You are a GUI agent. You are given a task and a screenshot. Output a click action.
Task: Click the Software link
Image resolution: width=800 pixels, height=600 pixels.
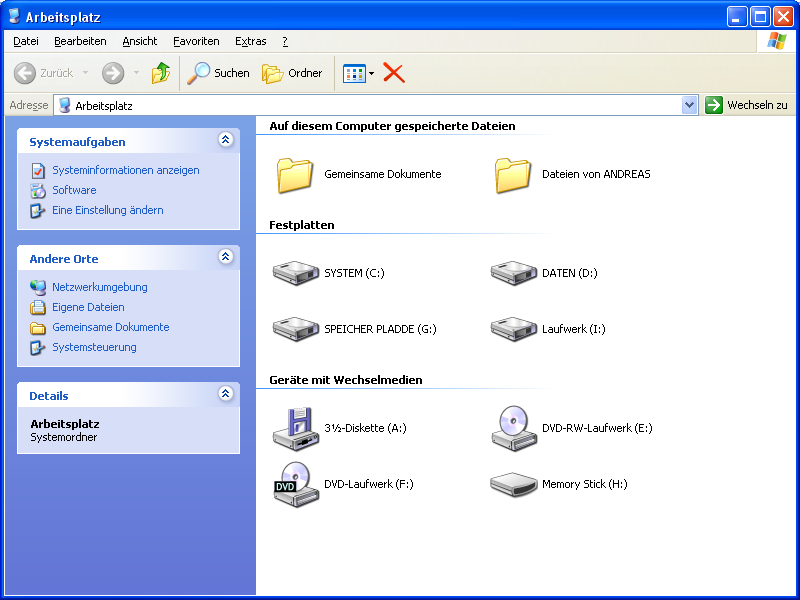[x=74, y=190]
